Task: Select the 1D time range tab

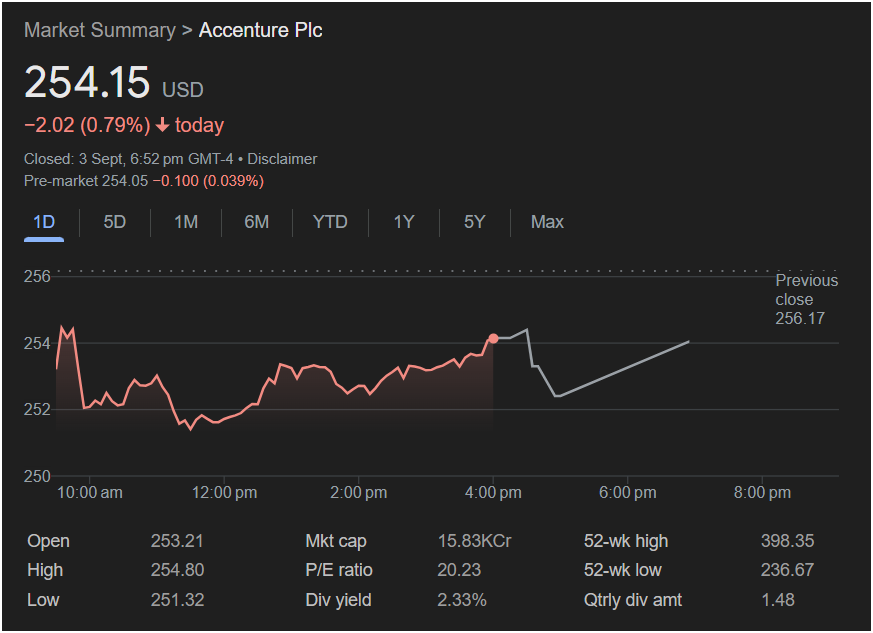Action: point(44,222)
